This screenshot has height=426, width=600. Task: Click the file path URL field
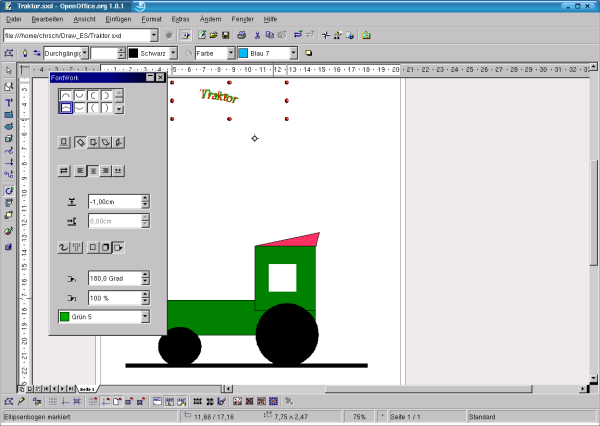click(x=75, y=35)
